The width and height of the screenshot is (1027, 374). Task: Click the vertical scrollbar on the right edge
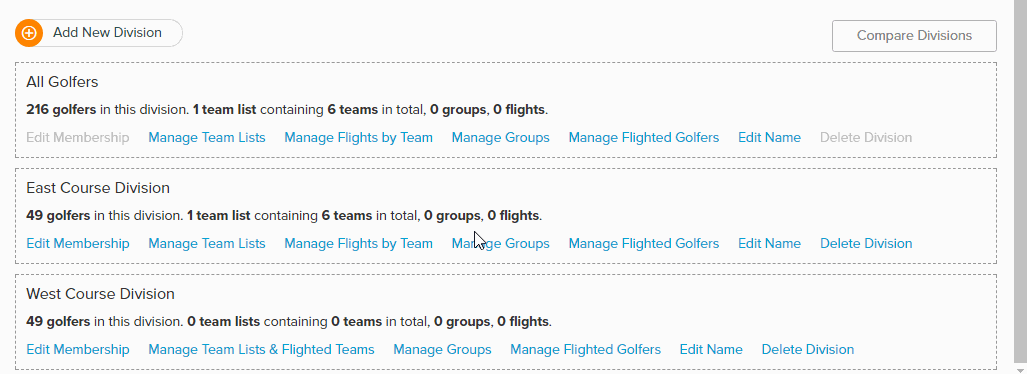pyautogui.click(x=1020, y=187)
